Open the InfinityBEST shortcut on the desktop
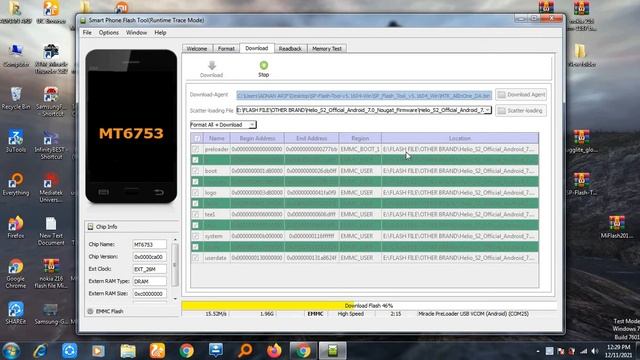 pyautogui.click(x=51, y=144)
